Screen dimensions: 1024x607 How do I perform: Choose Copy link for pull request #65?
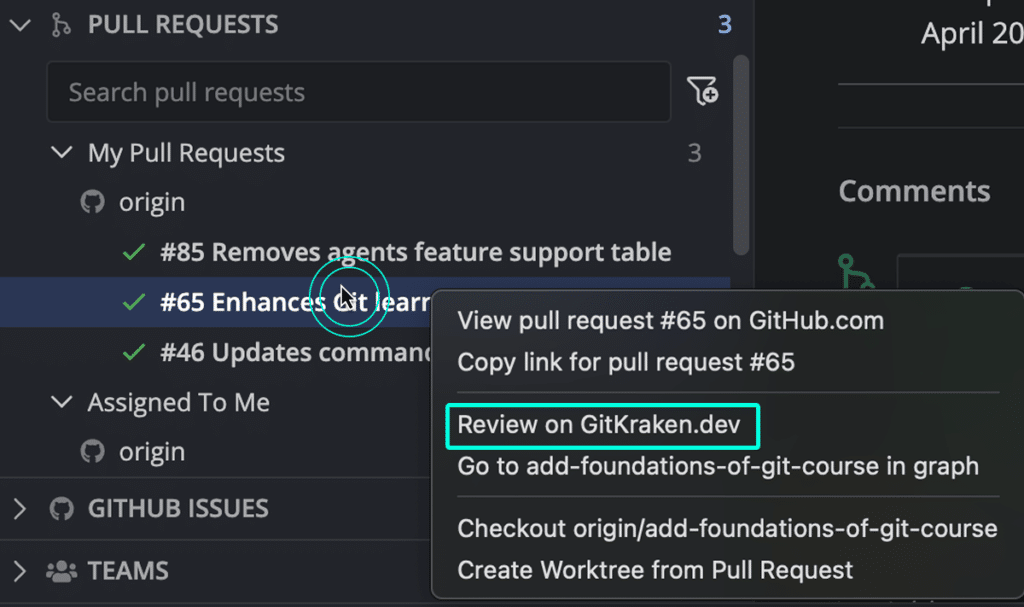[x=626, y=362]
